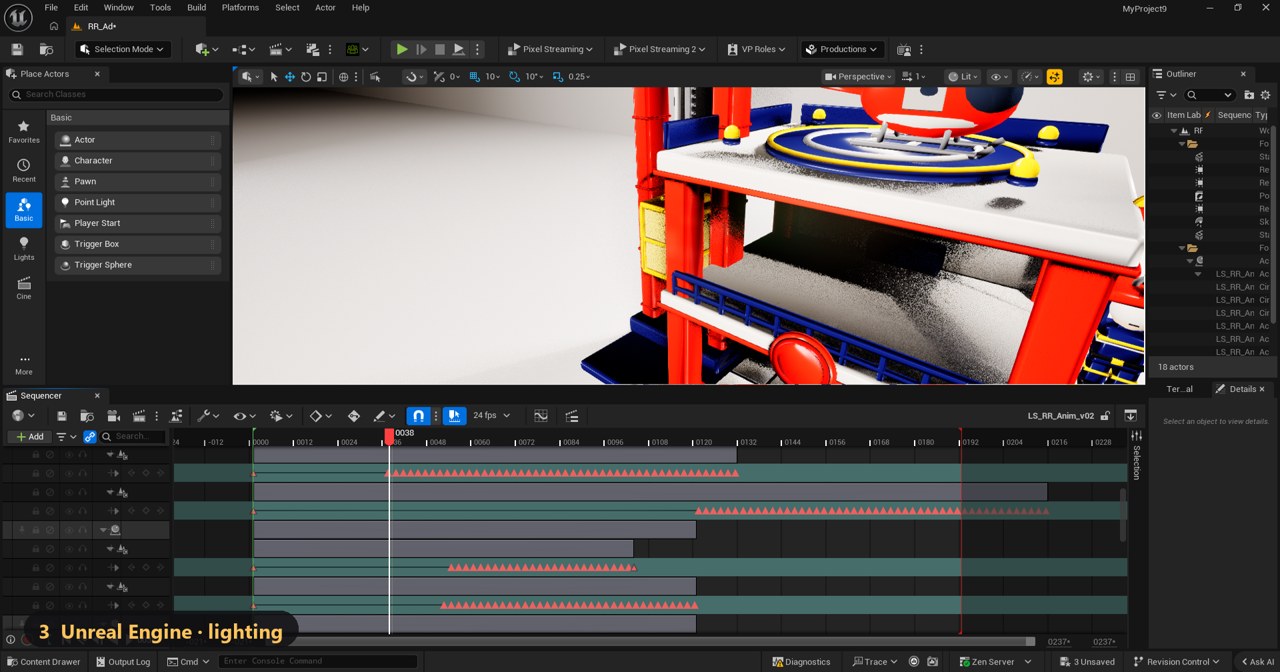Open the File menu

pyautogui.click(x=51, y=7)
